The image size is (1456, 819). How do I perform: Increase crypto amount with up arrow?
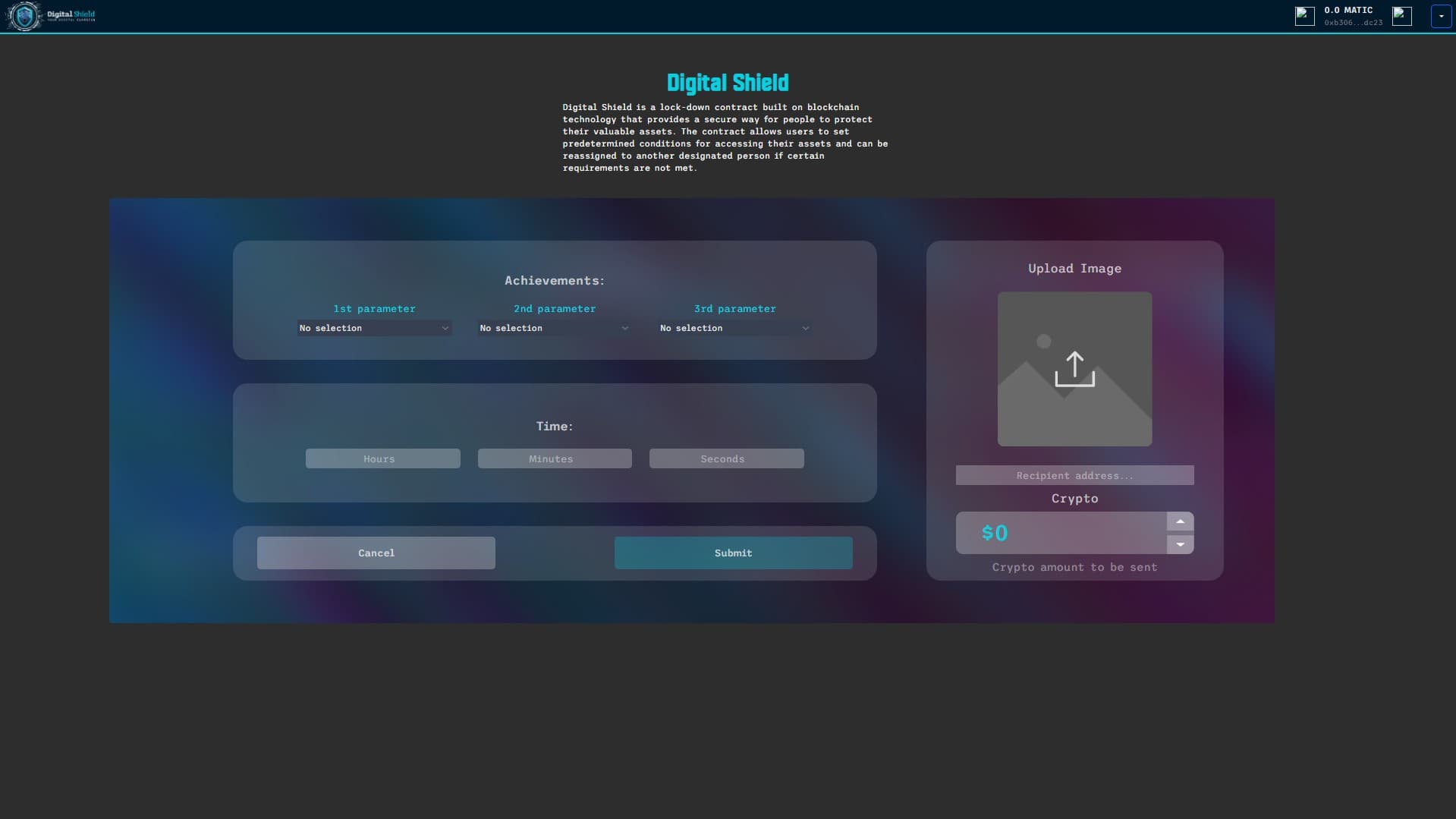(x=1180, y=521)
